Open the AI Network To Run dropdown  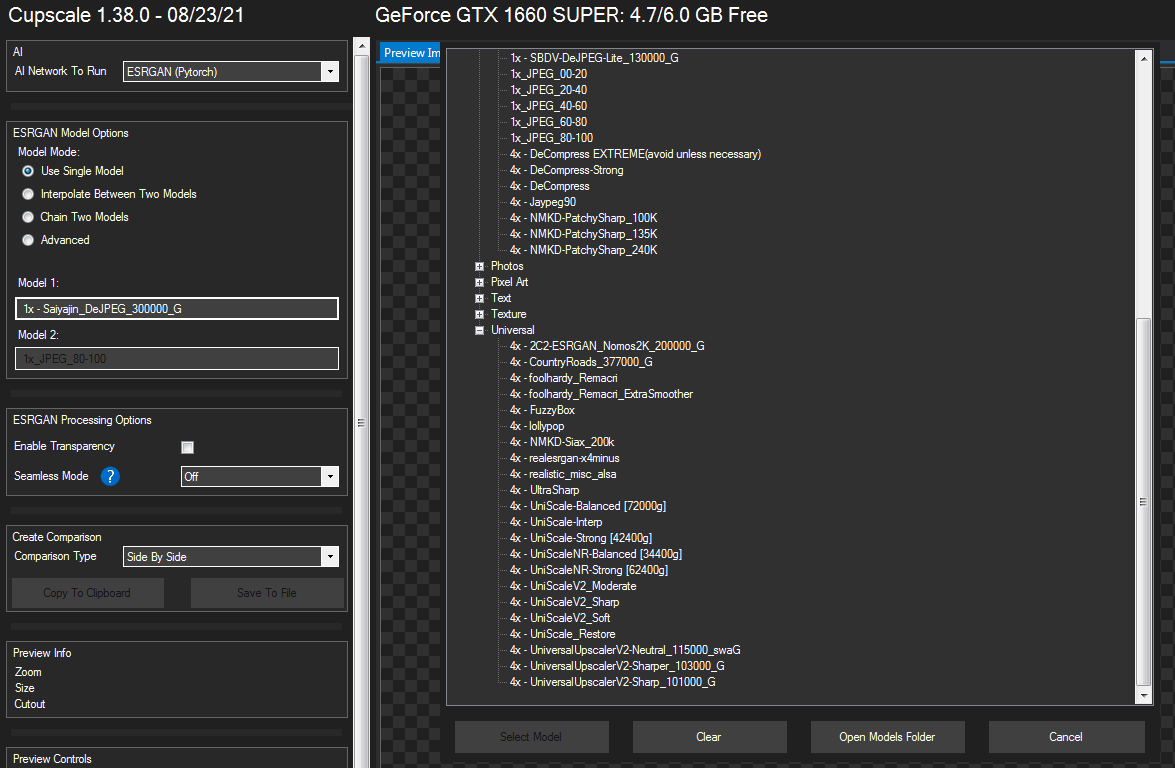click(231, 72)
